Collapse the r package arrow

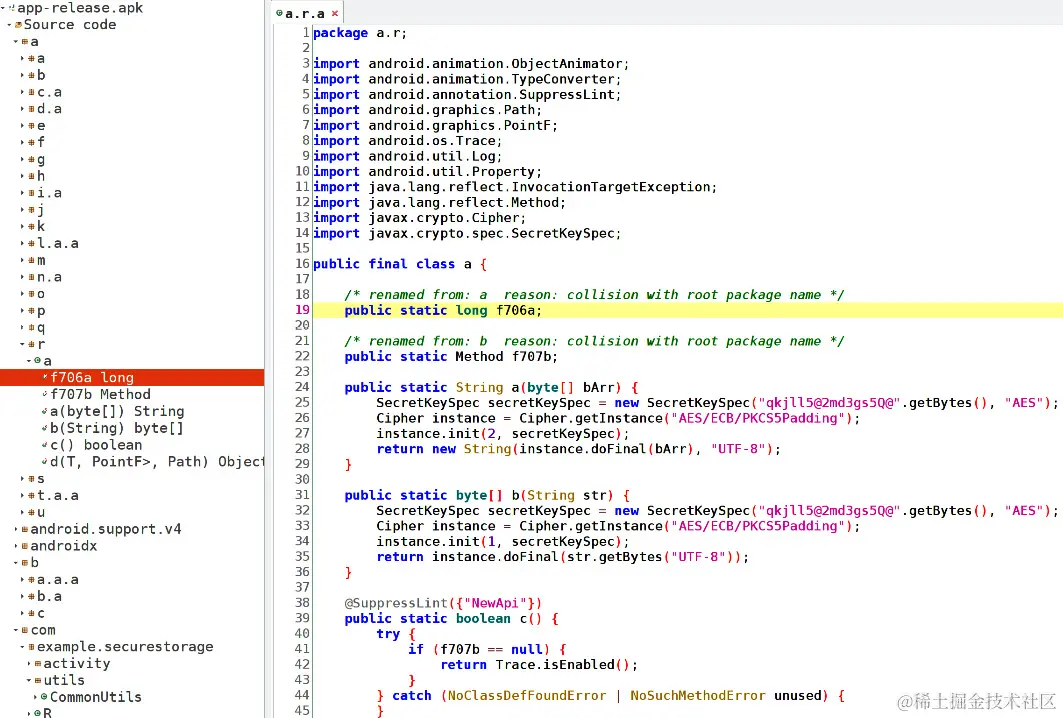click(x=22, y=344)
